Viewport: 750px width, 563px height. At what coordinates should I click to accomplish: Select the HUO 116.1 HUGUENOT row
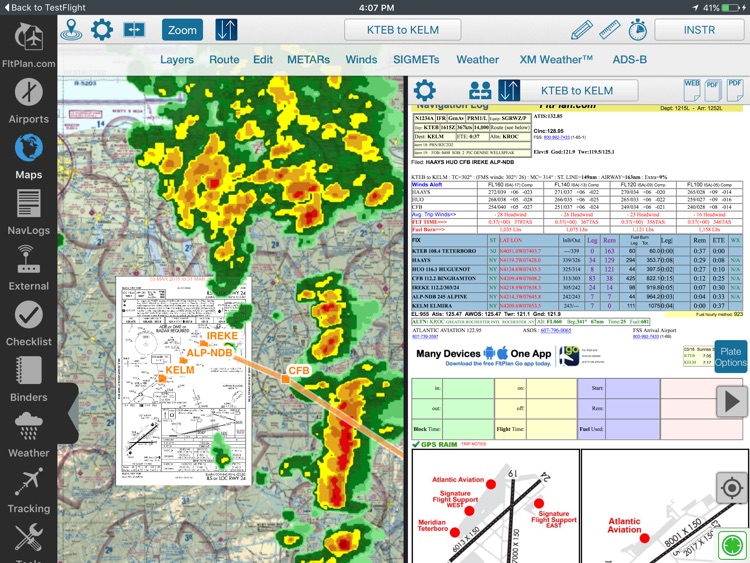(x=577, y=269)
